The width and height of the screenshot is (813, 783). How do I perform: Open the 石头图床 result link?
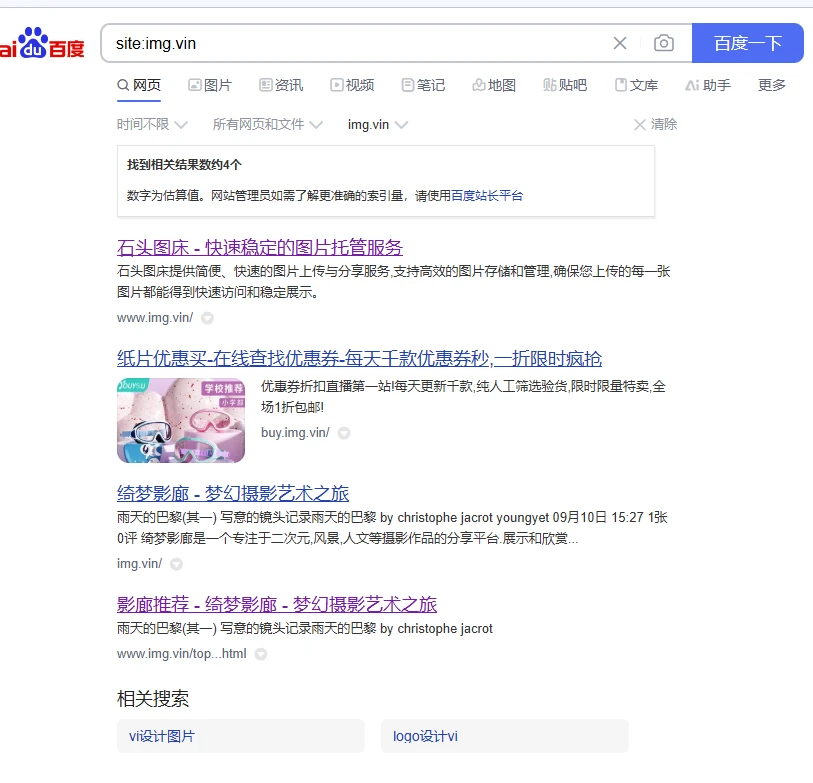[259, 248]
